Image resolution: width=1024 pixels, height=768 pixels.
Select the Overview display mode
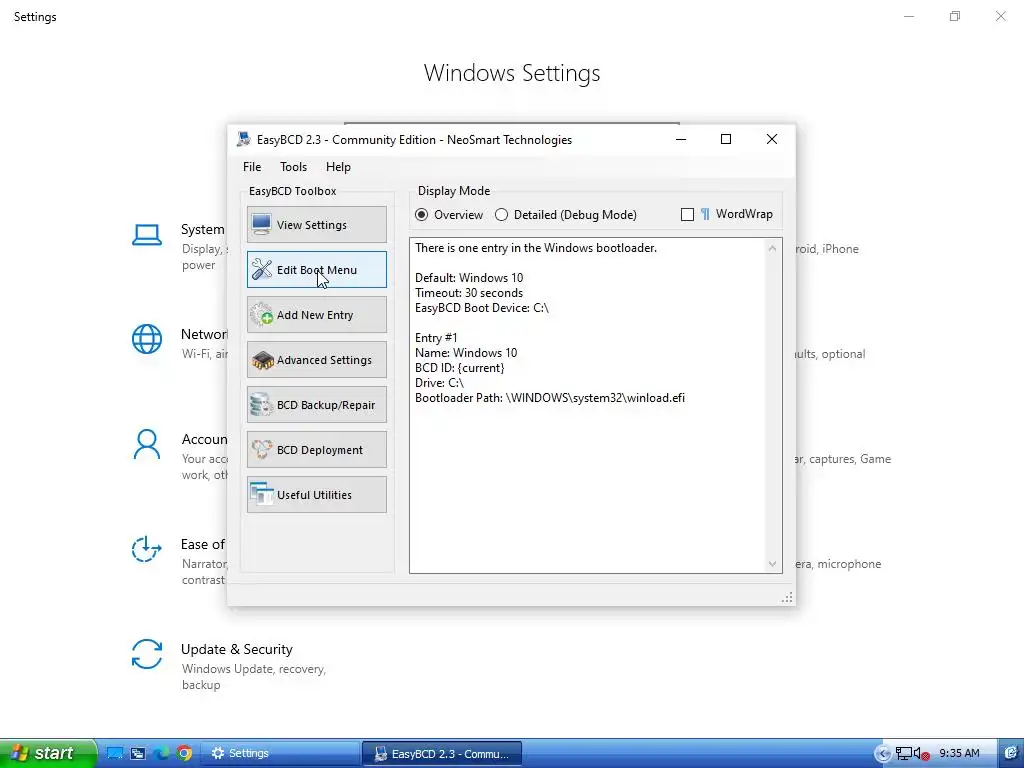[x=449, y=215]
